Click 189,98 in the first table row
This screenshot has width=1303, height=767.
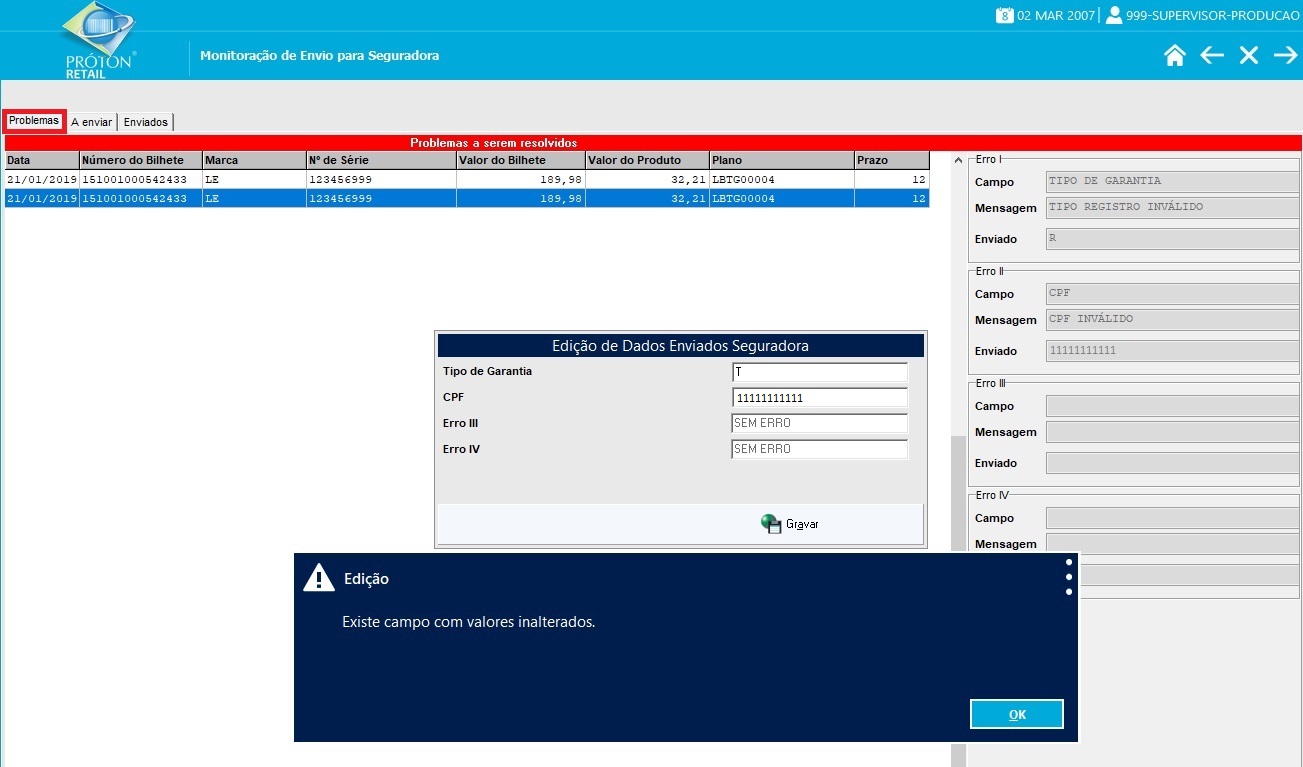coord(561,180)
